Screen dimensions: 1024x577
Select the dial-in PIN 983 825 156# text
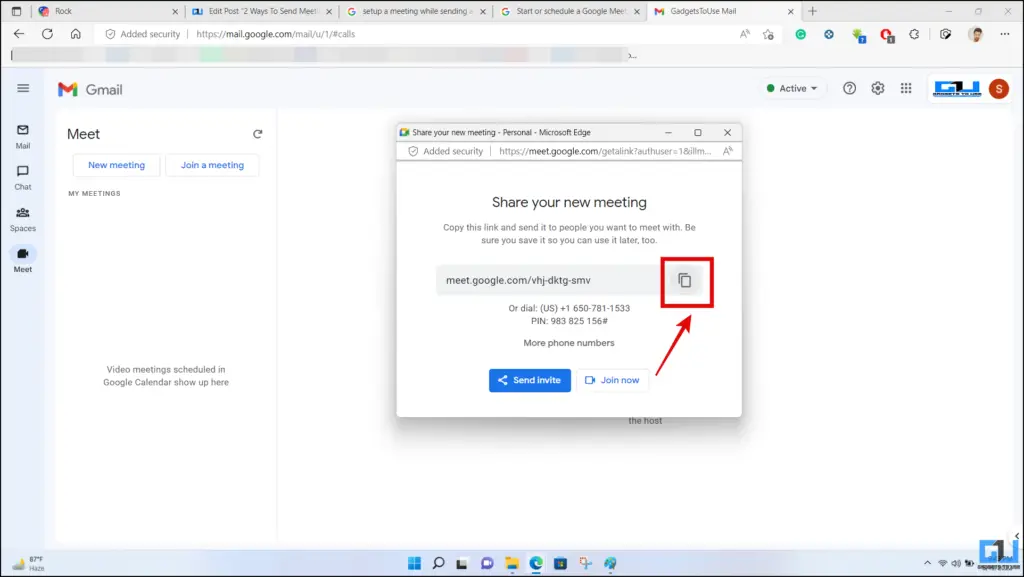(x=569, y=321)
